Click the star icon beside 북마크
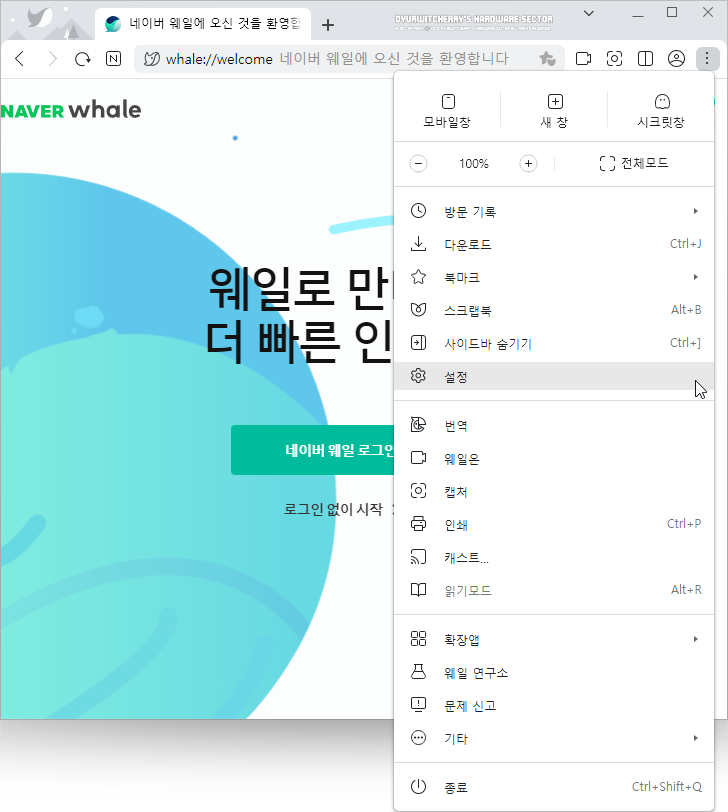Image resolution: width=728 pixels, height=812 pixels. [418, 277]
